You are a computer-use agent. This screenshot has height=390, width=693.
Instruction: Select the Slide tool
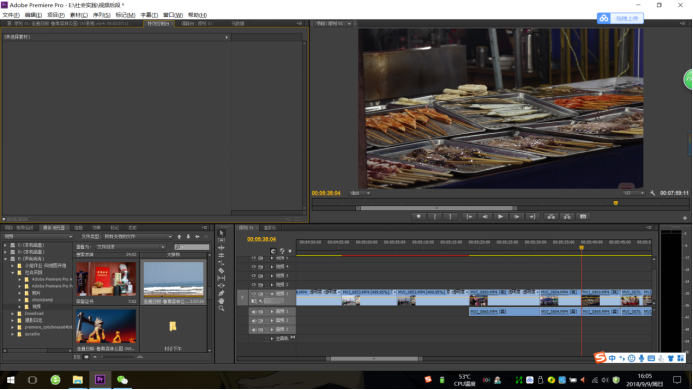pos(221,286)
